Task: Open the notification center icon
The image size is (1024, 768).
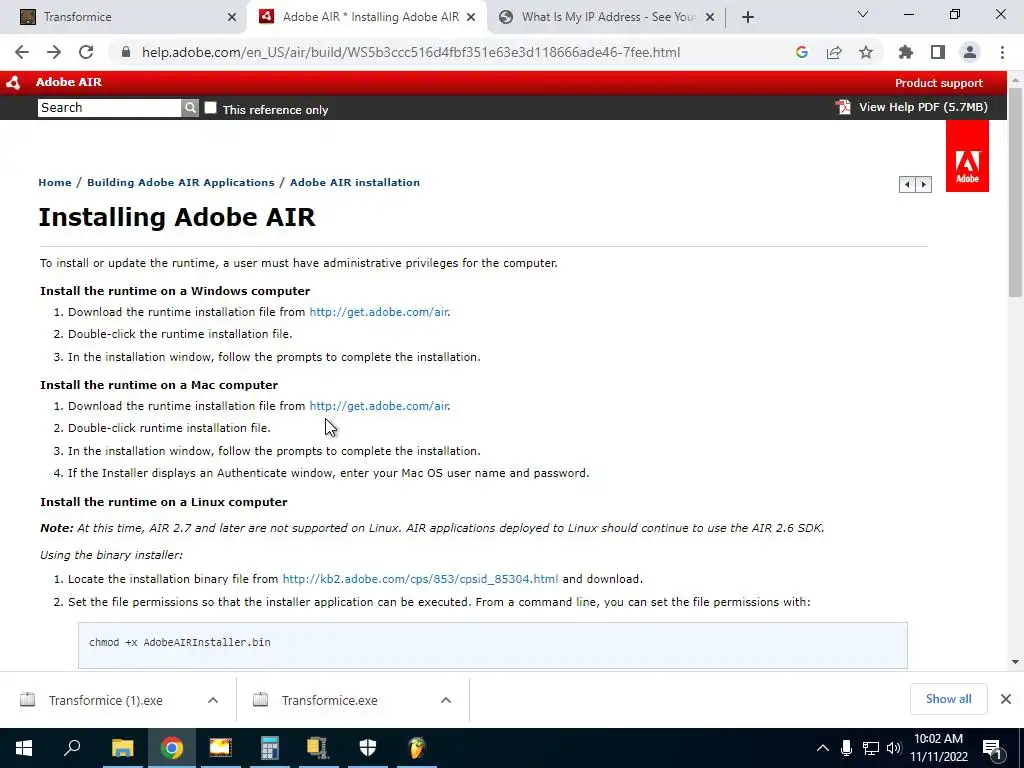Action: (993, 748)
